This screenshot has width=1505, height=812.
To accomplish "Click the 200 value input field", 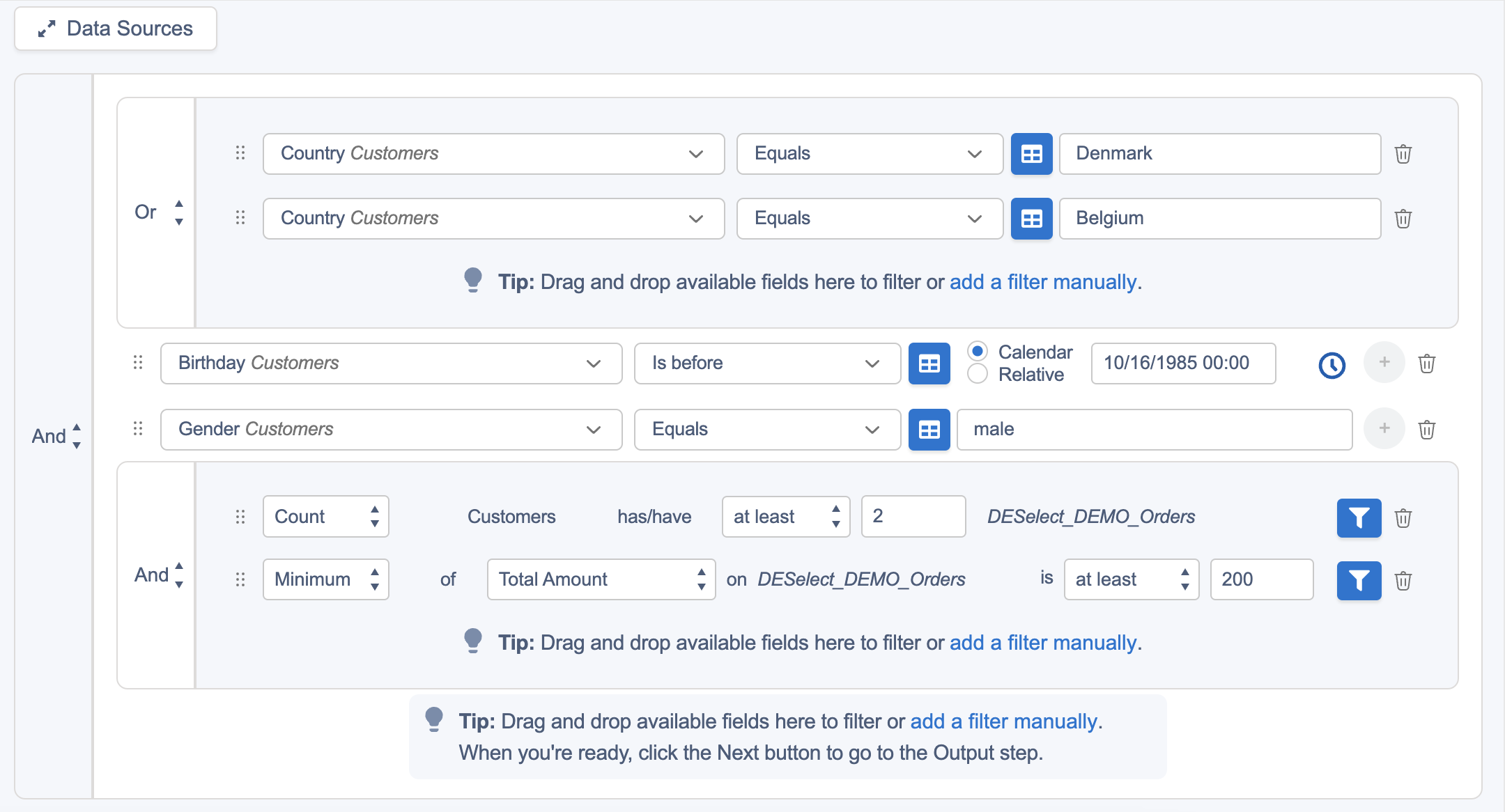I will click(x=1261, y=579).
